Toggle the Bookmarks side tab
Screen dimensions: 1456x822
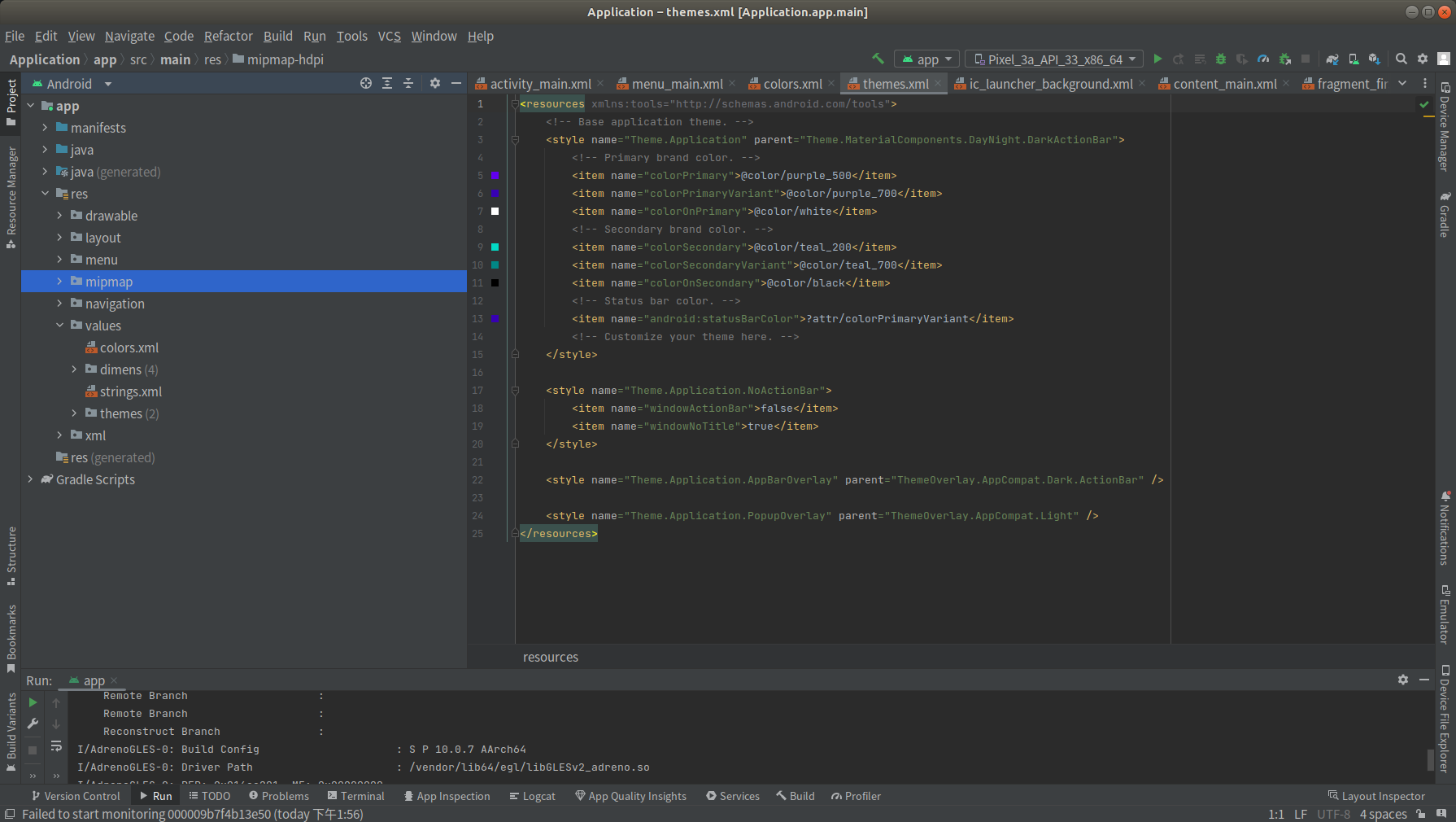(x=11, y=639)
